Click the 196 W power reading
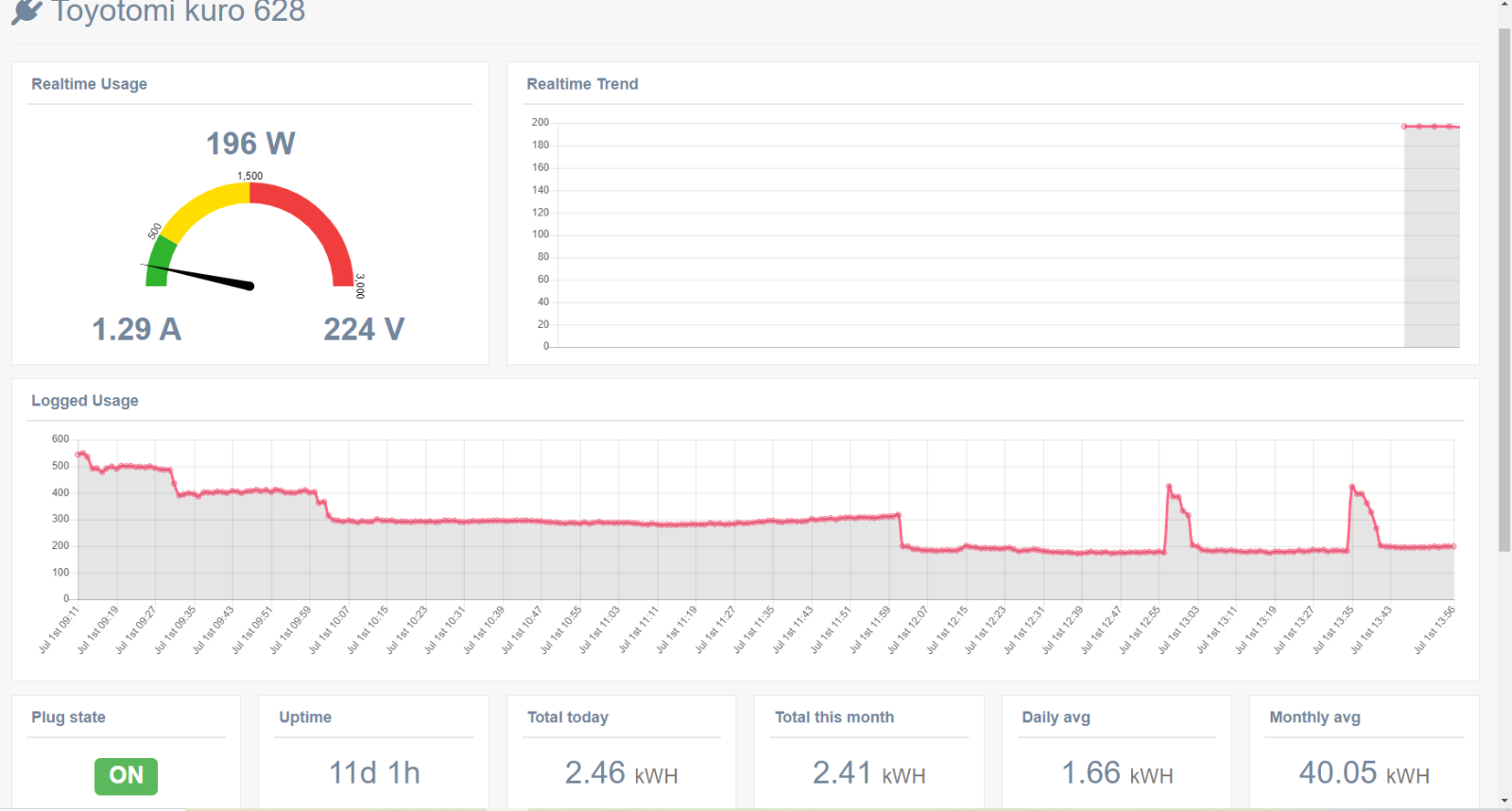 (x=250, y=144)
